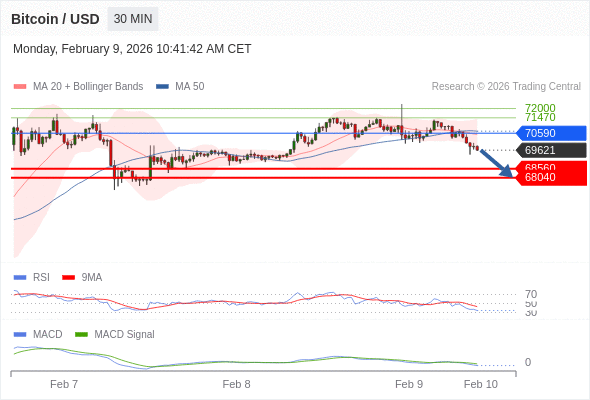Select the RSI legend label

point(41,277)
